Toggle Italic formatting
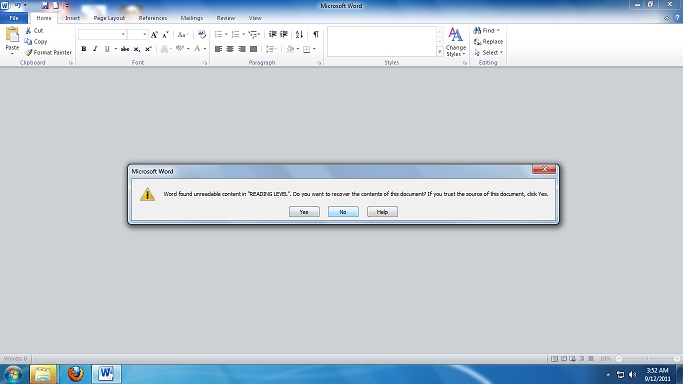The height and width of the screenshot is (384, 683). [95, 49]
